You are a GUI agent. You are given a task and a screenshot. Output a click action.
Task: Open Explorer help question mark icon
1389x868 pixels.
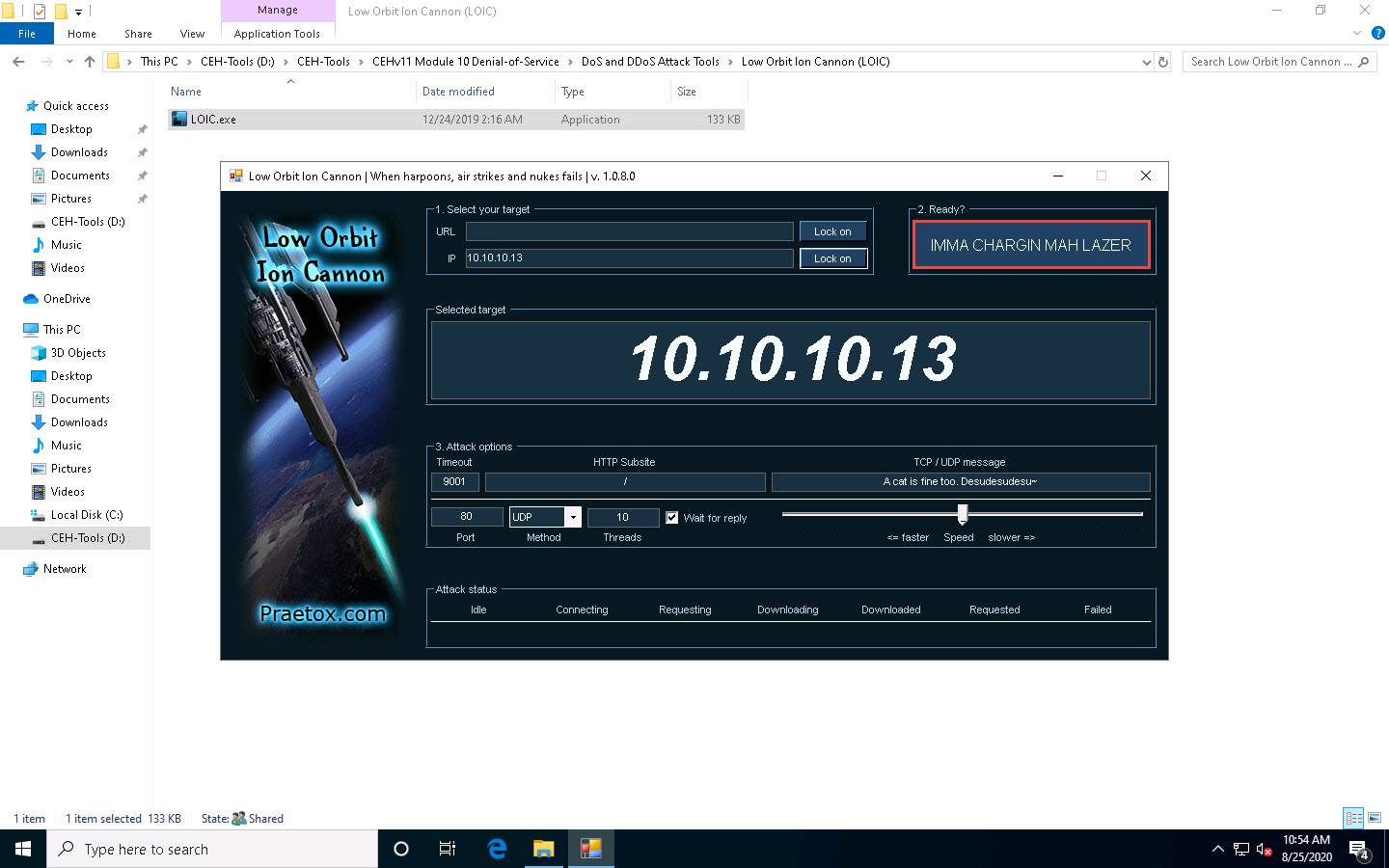(x=1377, y=33)
